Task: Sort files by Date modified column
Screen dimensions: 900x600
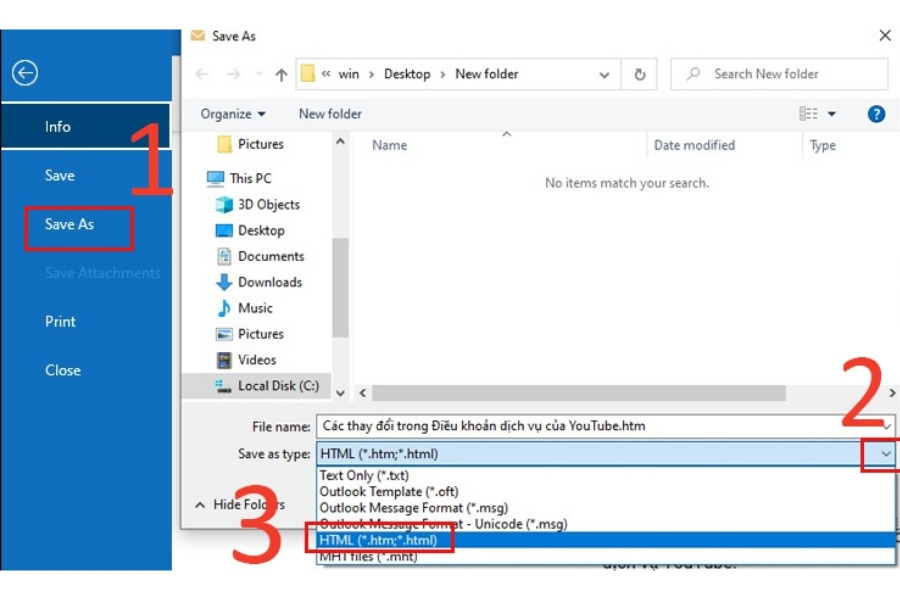Action: 694,146
